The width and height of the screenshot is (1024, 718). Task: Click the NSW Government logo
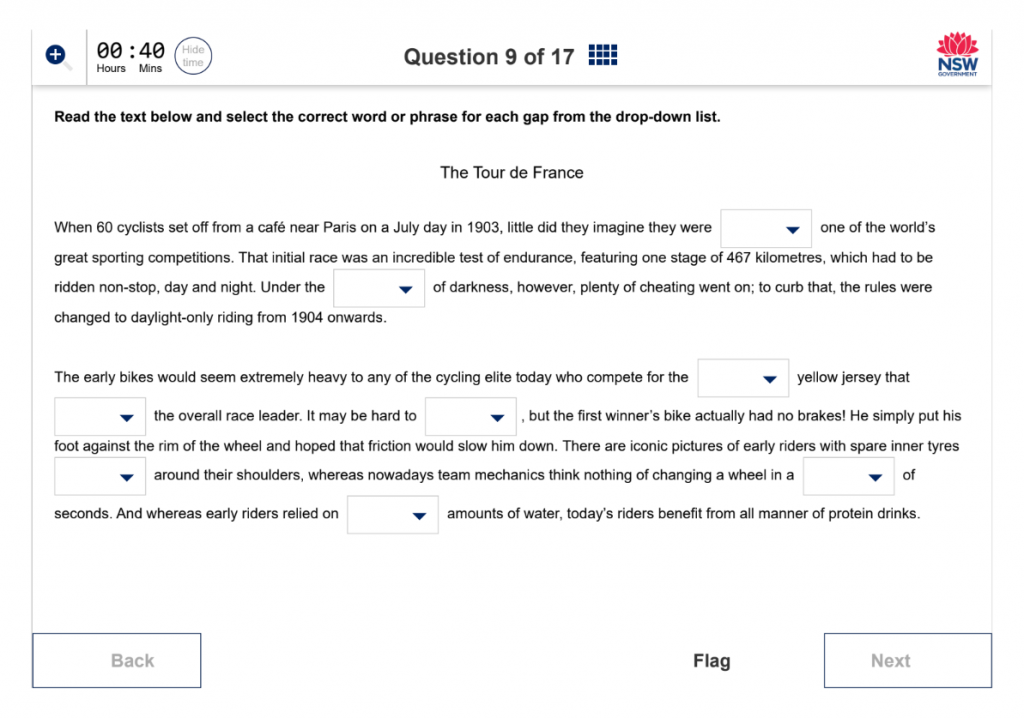coord(957,55)
